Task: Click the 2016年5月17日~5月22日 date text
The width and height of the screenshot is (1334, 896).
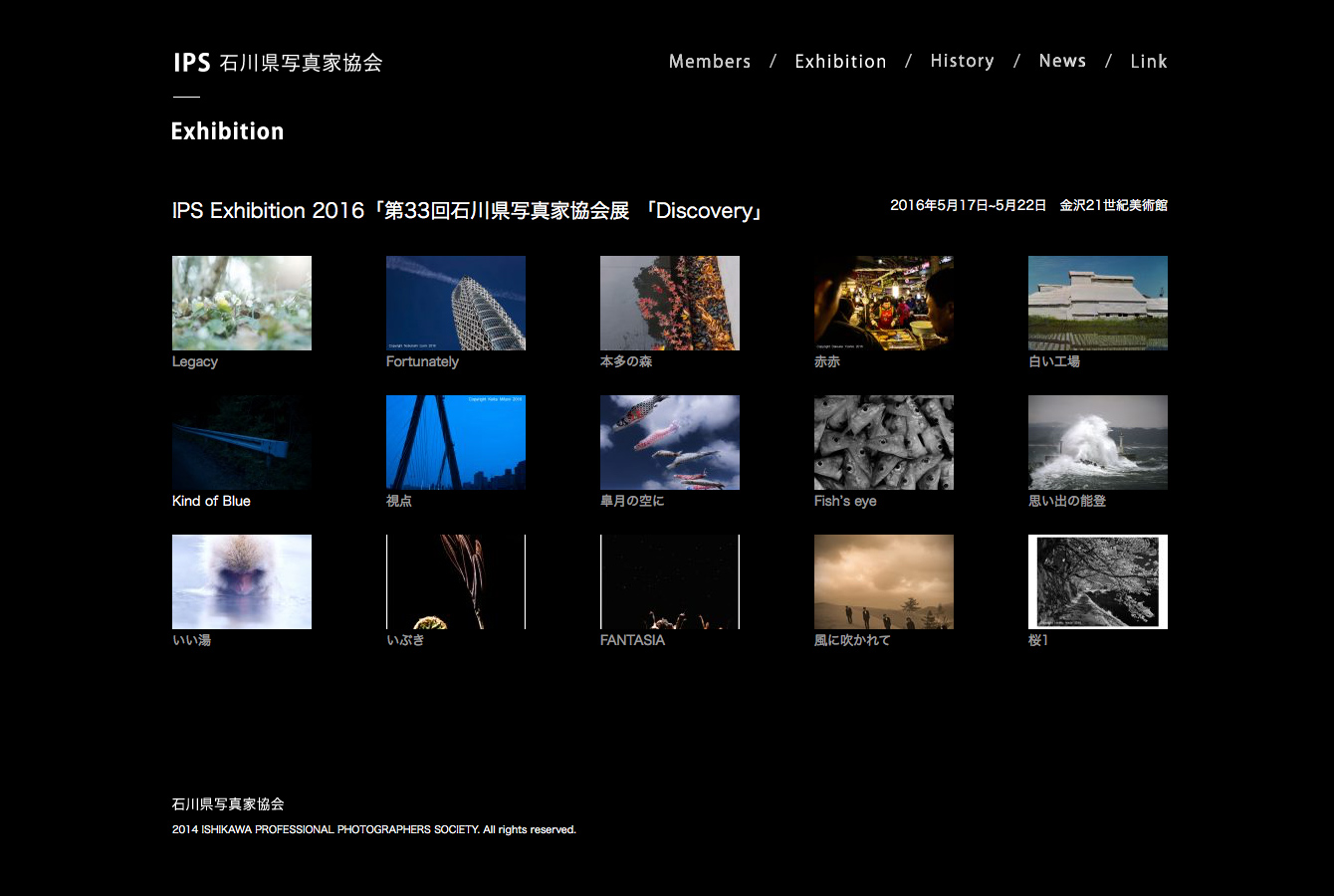Action: click(968, 205)
